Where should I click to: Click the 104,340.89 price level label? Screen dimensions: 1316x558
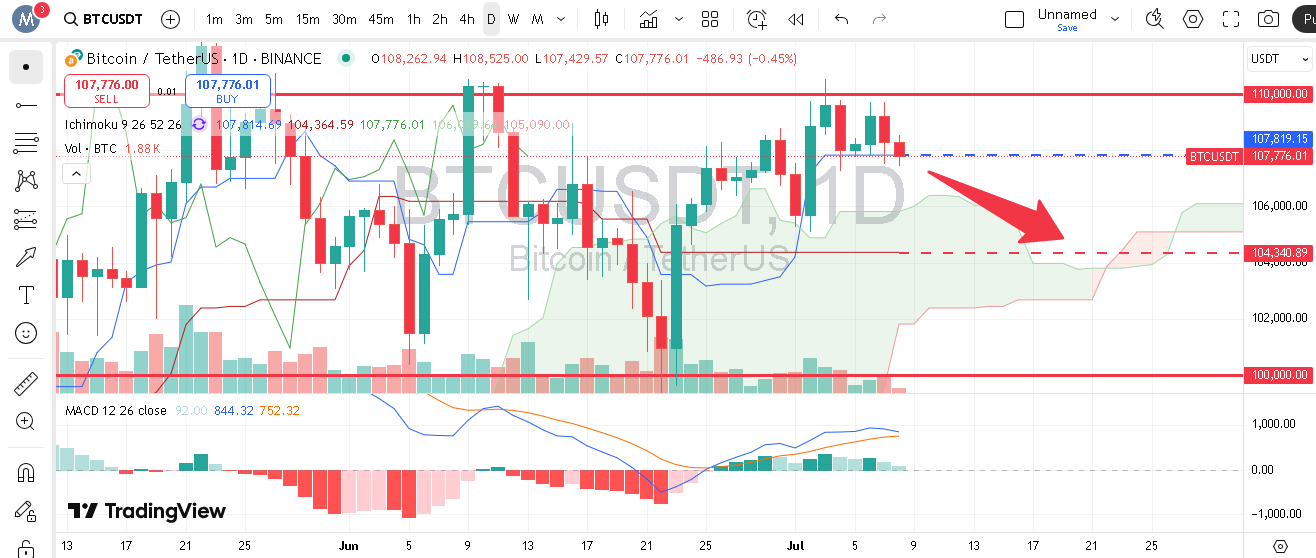(1277, 253)
